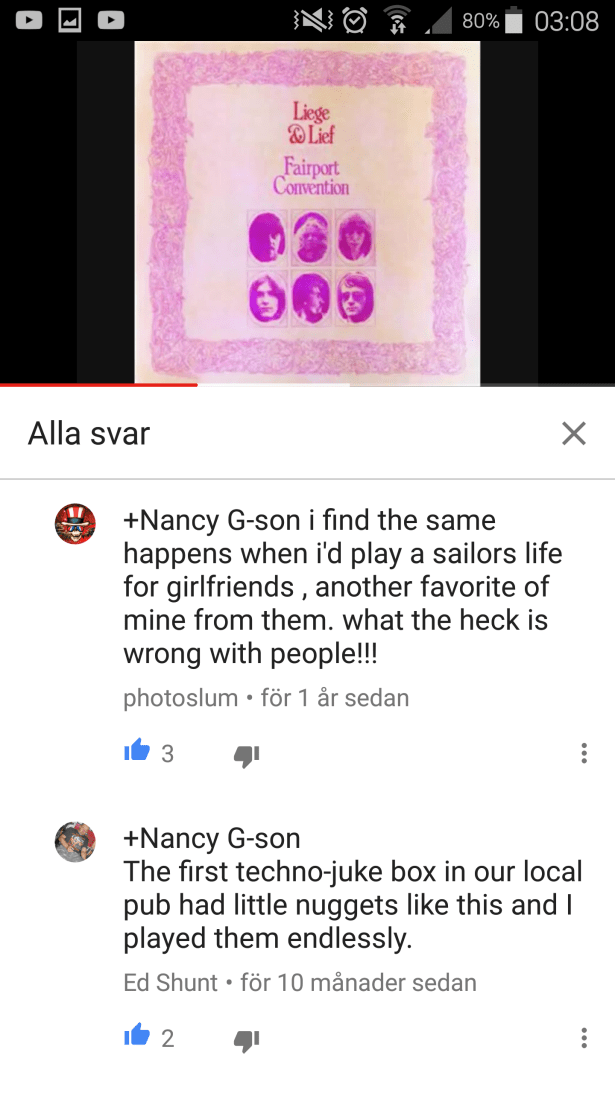This screenshot has height=1093, width=615.
Task: Dislike Ed Shunt's comment
Action: [246, 1040]
